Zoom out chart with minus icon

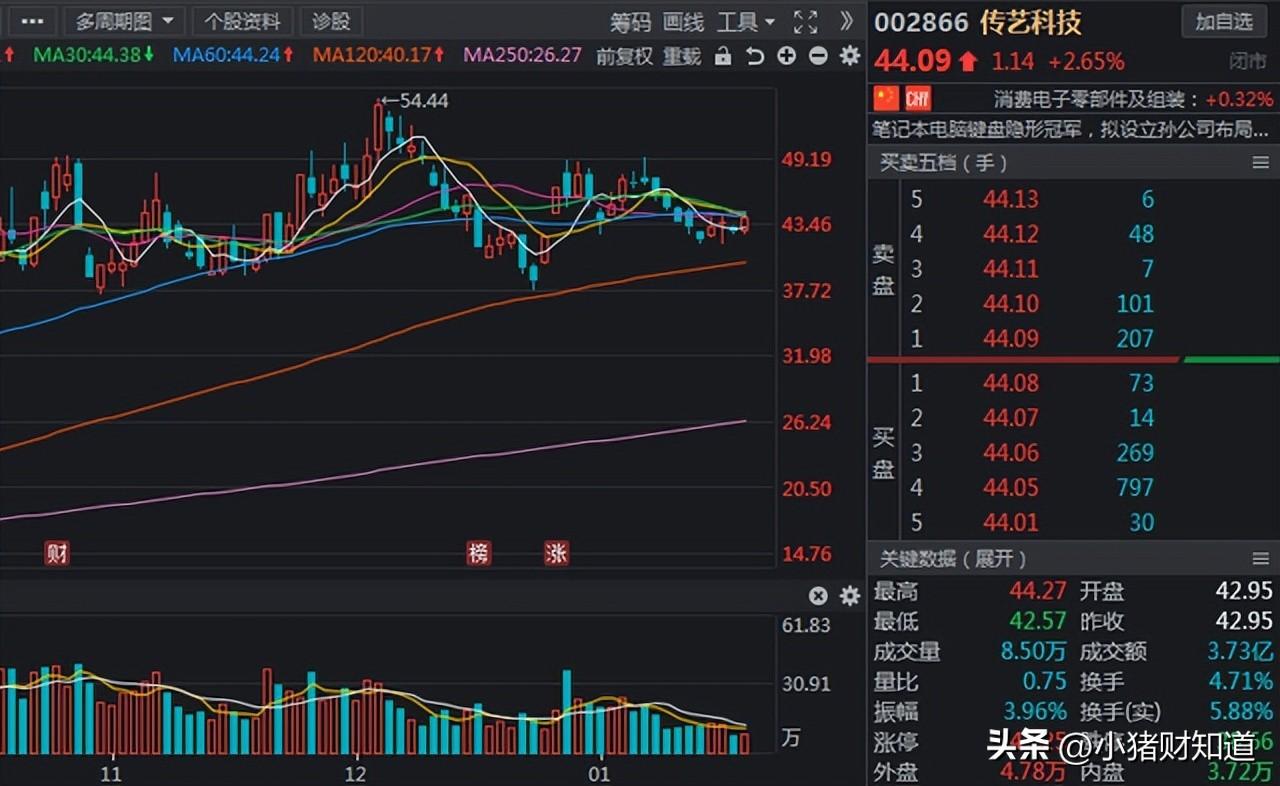818,56
